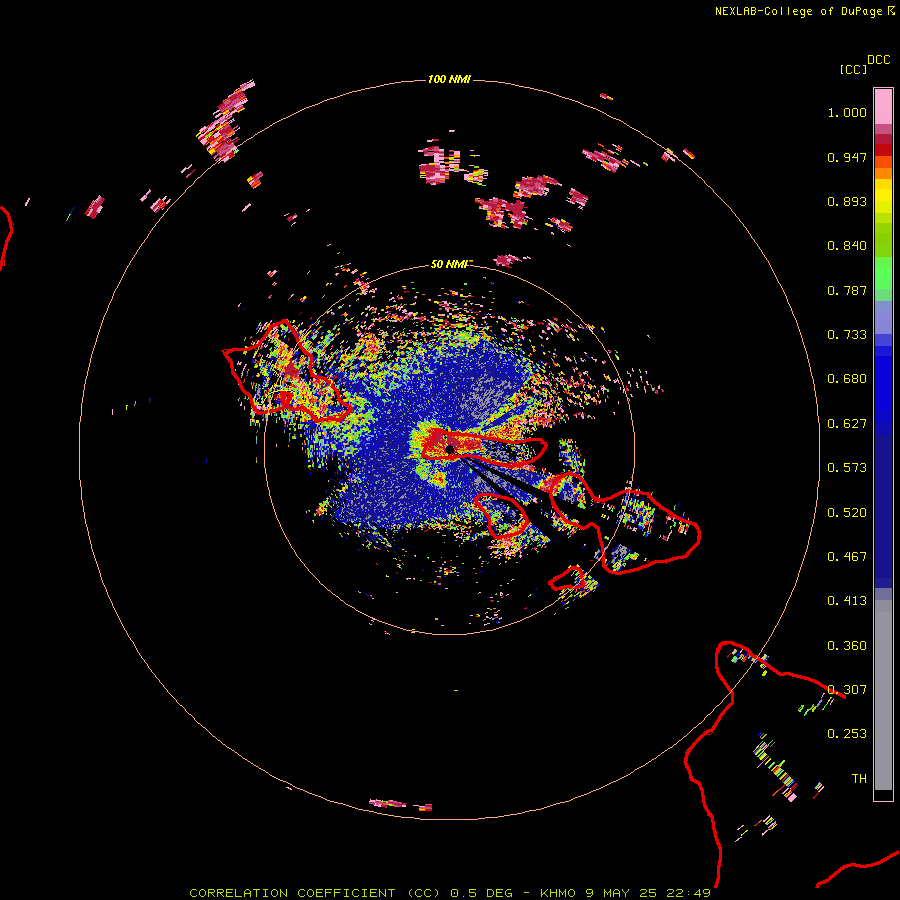Click the pink top segment of color bar

coord(883,107)
